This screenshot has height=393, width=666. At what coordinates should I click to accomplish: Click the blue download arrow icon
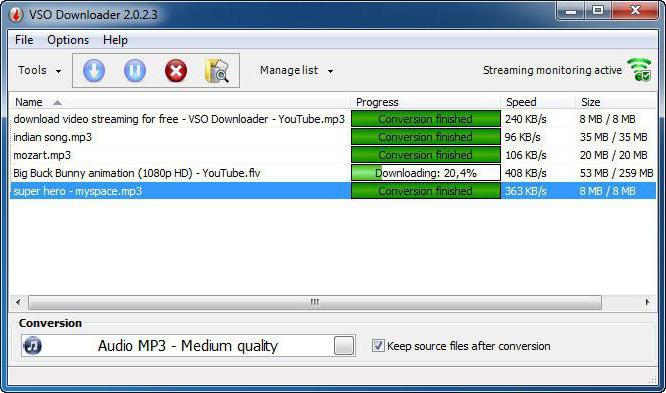(x=94, y=71)
